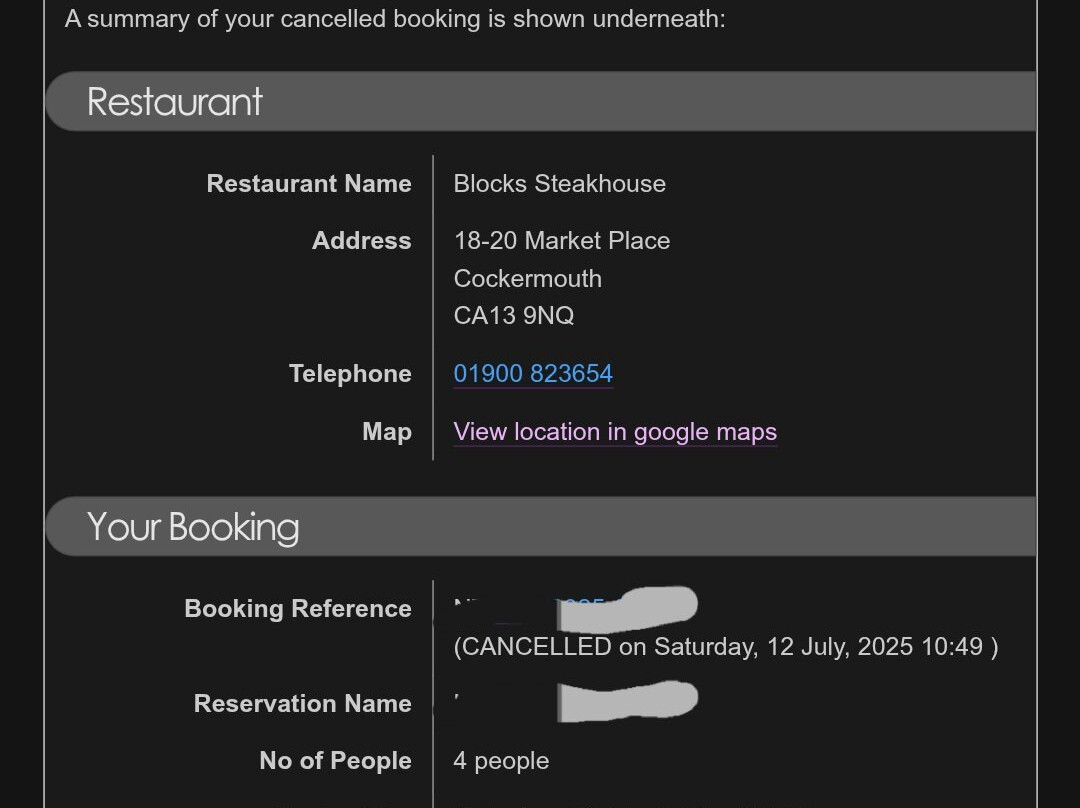Click the Reservation Name label

(x=302, y=704)
